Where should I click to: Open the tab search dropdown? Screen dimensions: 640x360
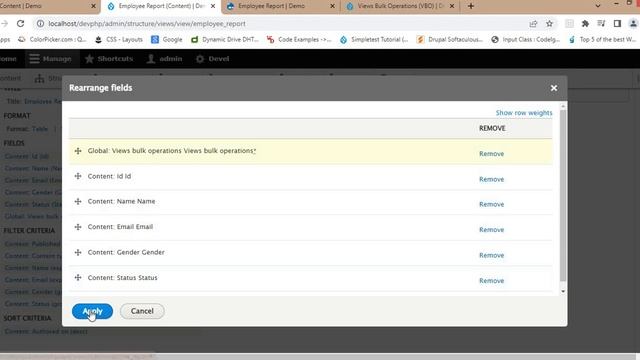pos(598,6)
